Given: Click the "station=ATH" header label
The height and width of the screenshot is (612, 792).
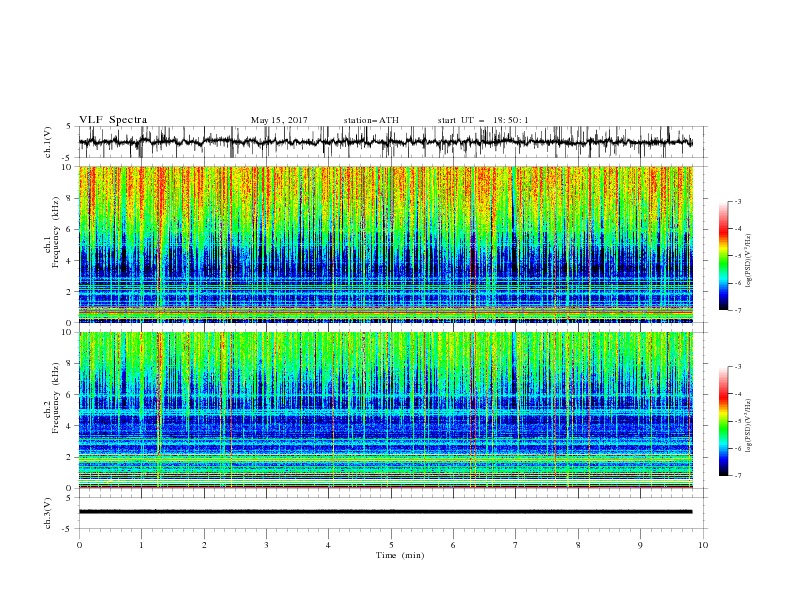Looking at the screenshot, I should coord(371,120).
